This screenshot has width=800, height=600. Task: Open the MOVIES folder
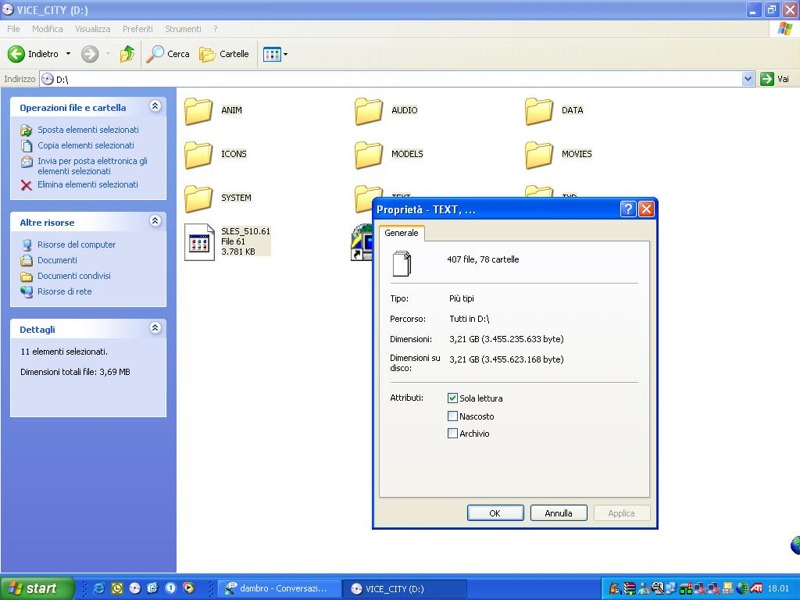click(x=539, y=155)
